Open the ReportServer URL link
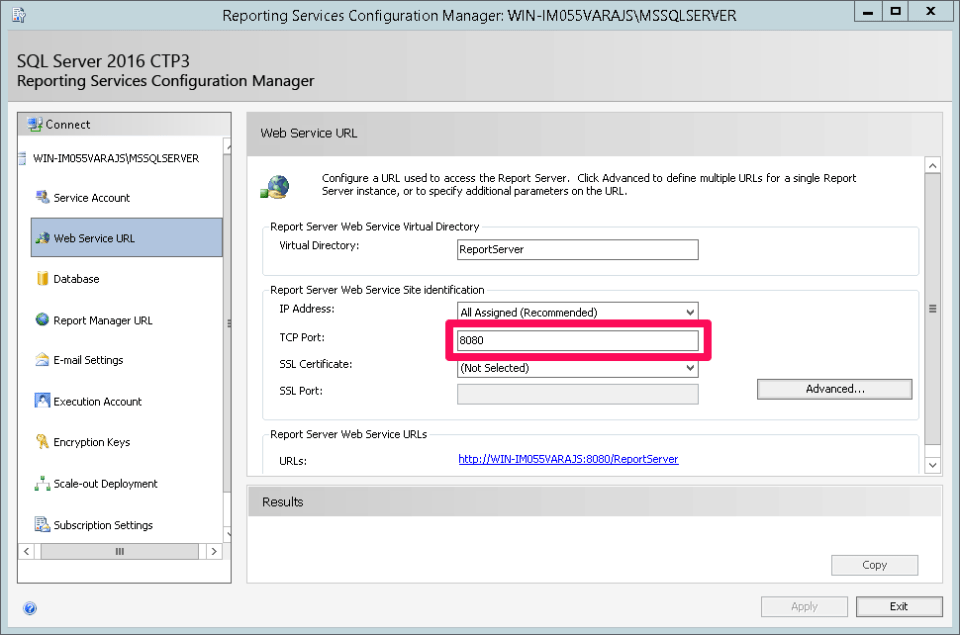Screen dimensions: 960x635 click(x=568, y=459)
